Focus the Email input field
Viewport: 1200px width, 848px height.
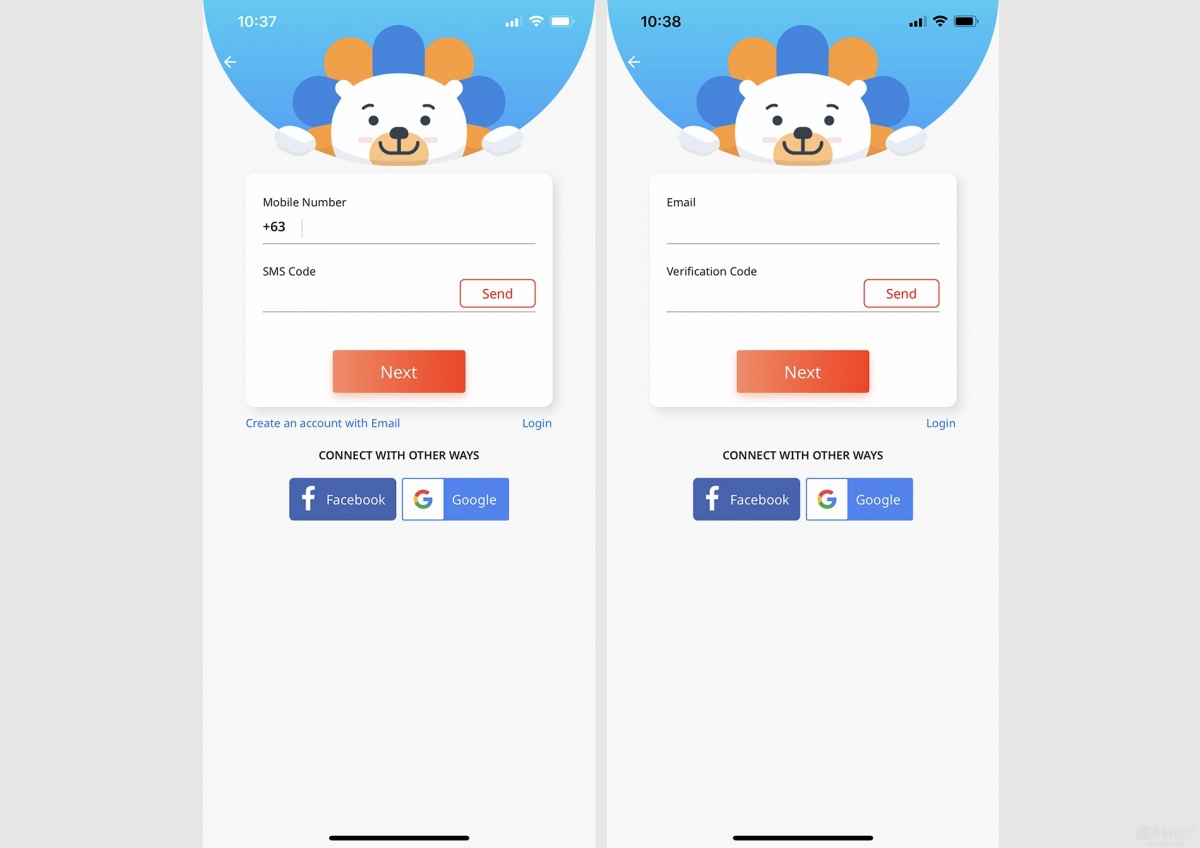(x=803, y=228)
